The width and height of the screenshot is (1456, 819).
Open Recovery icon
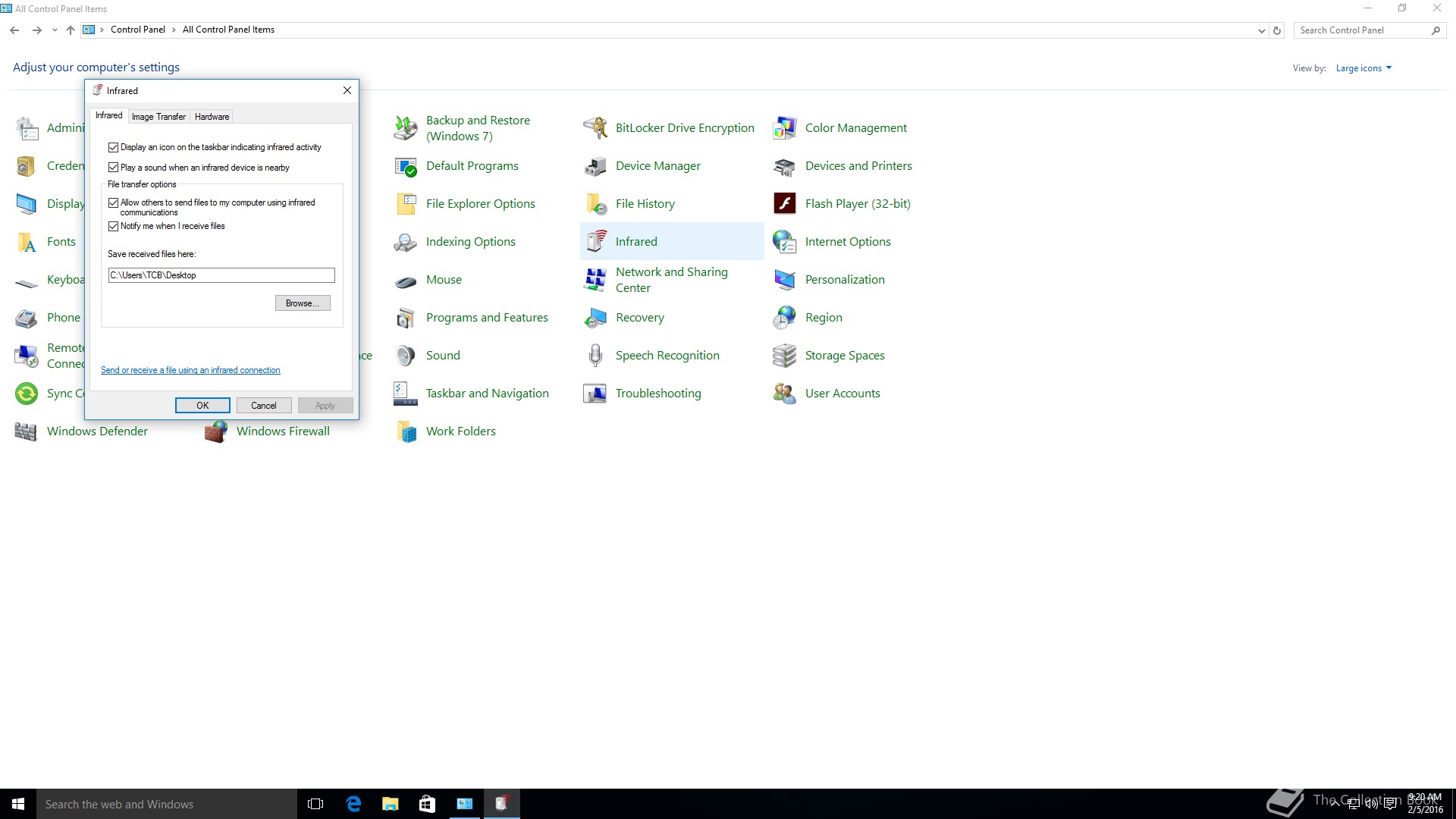tap(595, 318)
